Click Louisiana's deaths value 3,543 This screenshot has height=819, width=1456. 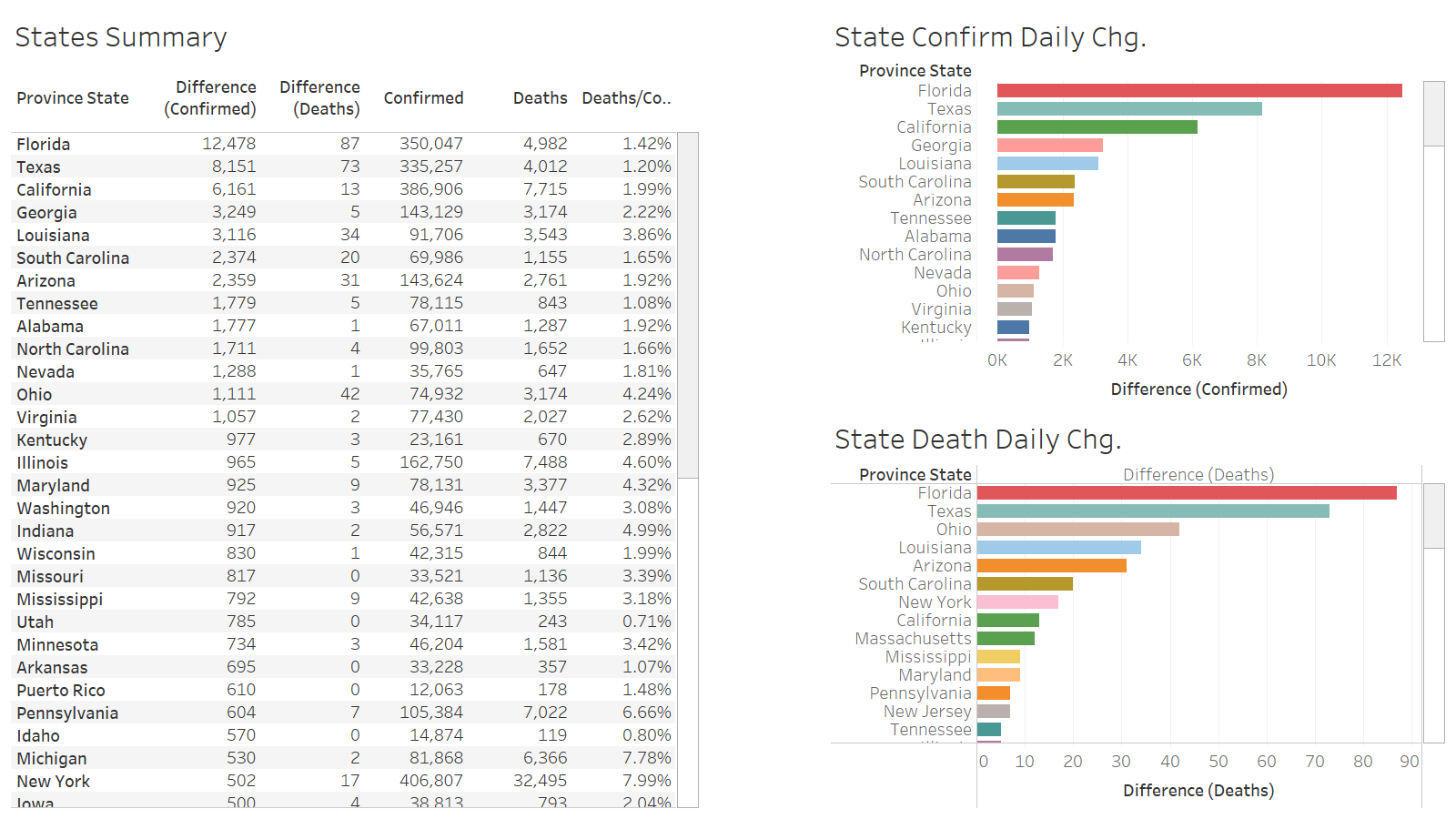point(545,235)
